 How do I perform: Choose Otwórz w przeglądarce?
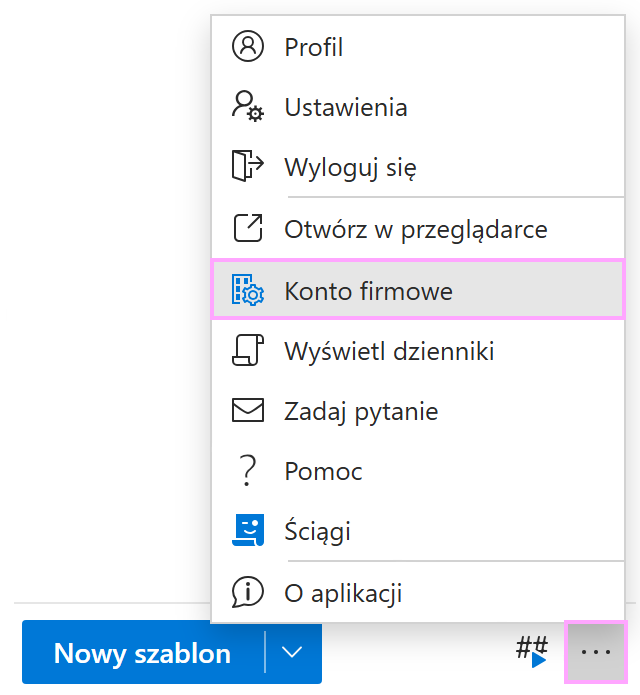[418, 229]
